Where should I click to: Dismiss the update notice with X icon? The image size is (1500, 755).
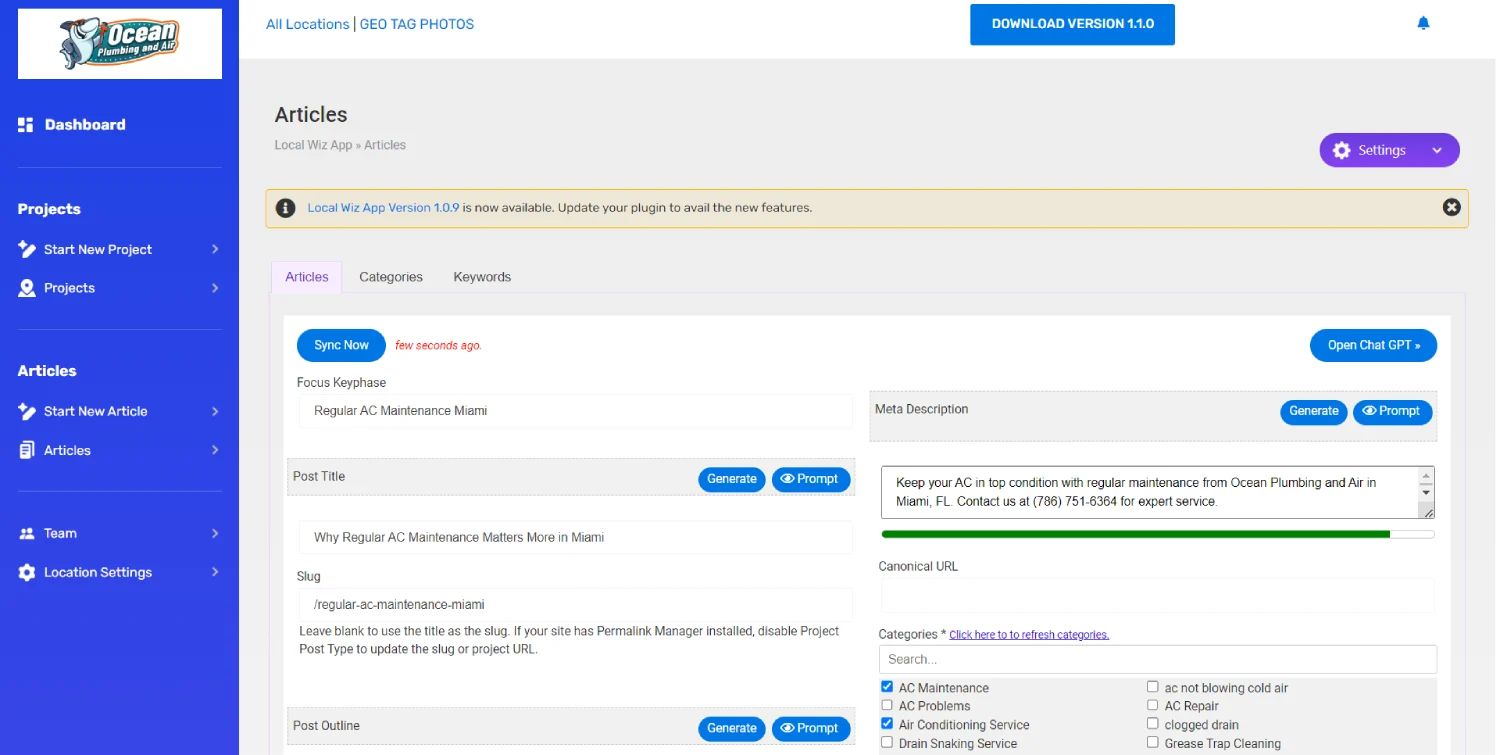click(1452, 207)
